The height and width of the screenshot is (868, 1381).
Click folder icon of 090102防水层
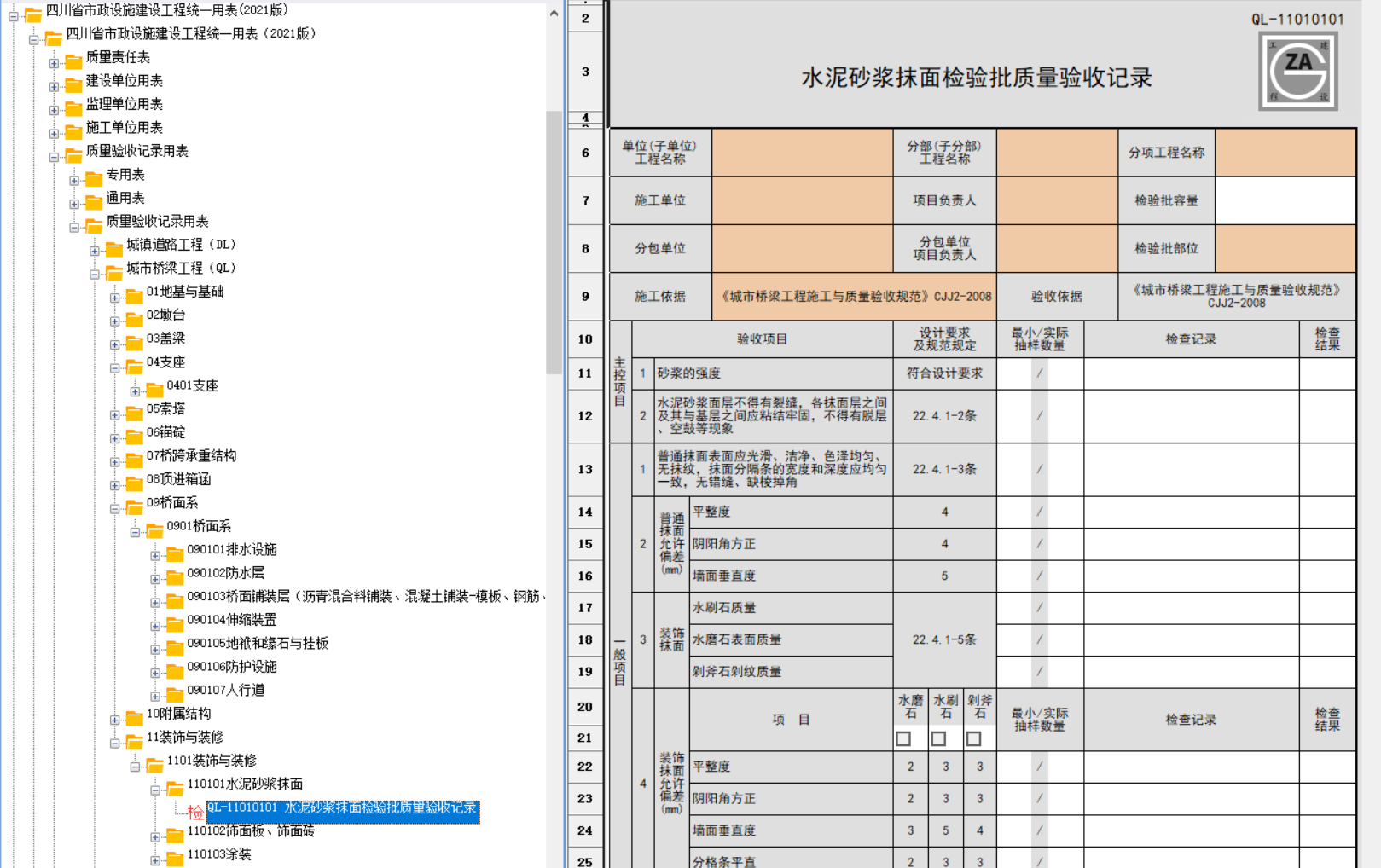175,576
